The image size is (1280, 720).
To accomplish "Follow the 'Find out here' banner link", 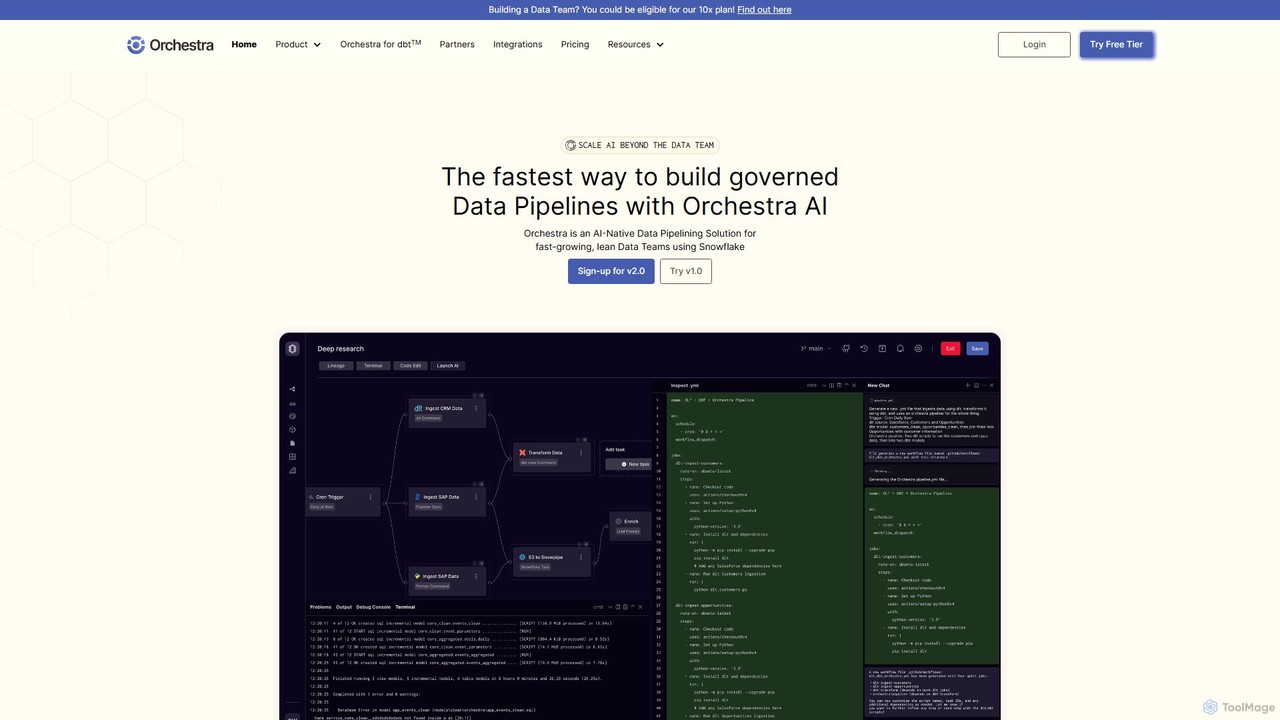I will [x=764, y=10].
